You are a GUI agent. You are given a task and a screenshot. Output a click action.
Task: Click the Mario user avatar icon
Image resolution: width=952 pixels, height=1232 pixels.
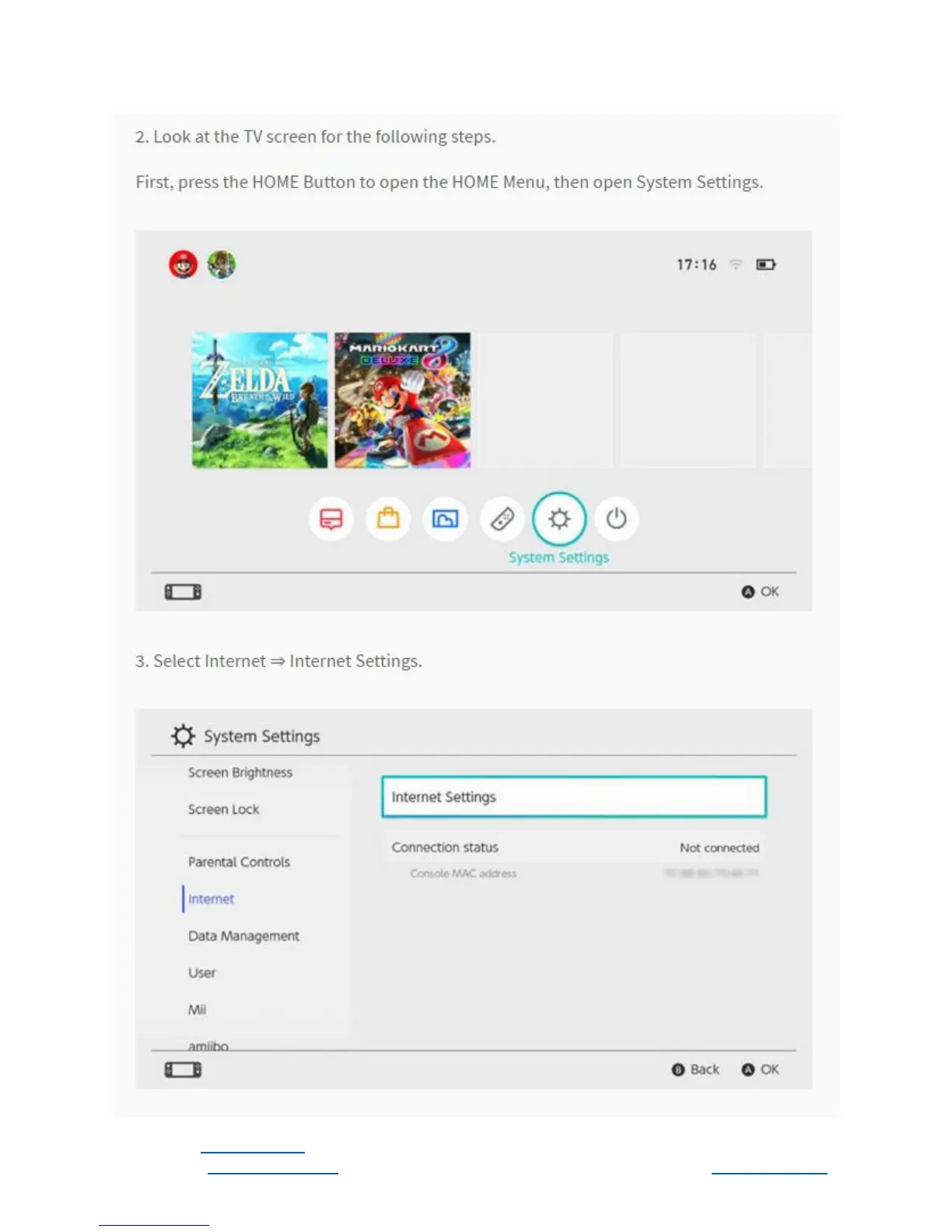(184, 264)
